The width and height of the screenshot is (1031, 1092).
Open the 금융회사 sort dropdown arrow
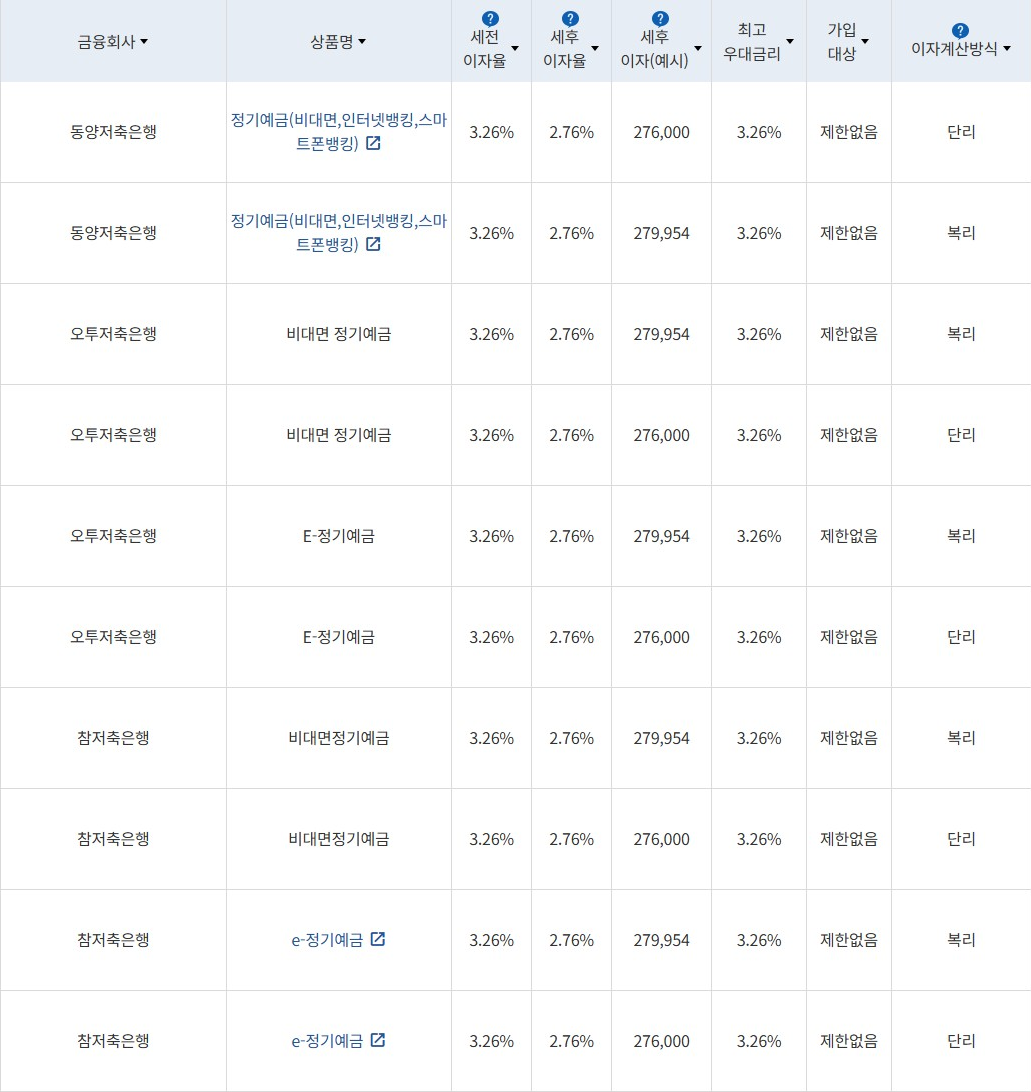(144, 42)
